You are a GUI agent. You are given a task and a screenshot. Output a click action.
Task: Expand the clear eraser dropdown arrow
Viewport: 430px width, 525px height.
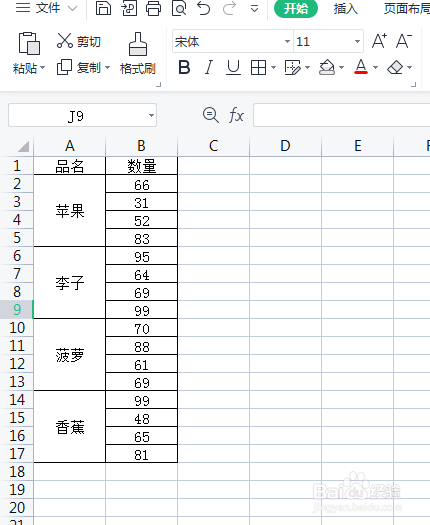[x=410, y=68]
